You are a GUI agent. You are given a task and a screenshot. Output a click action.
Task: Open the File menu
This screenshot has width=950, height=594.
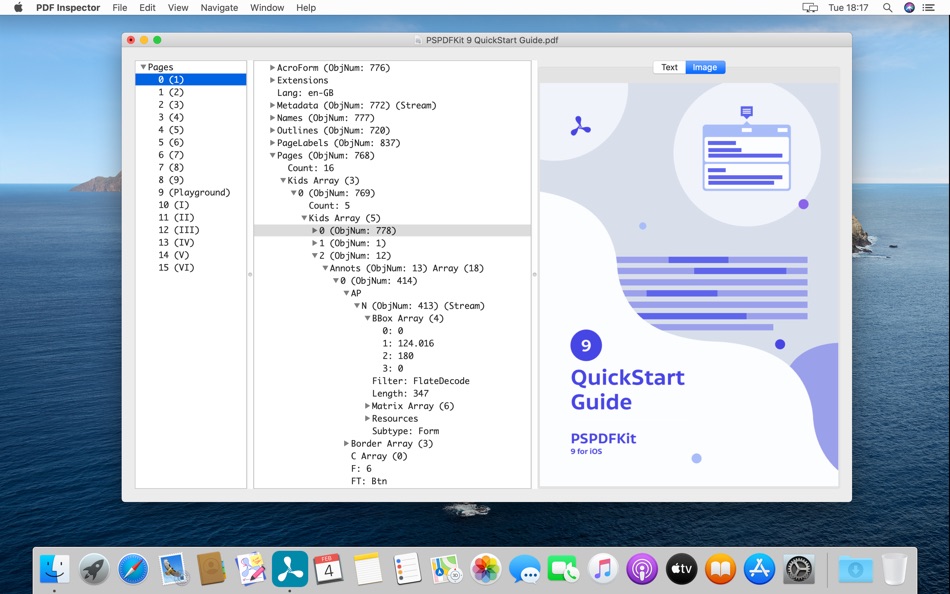pos(120,8)
